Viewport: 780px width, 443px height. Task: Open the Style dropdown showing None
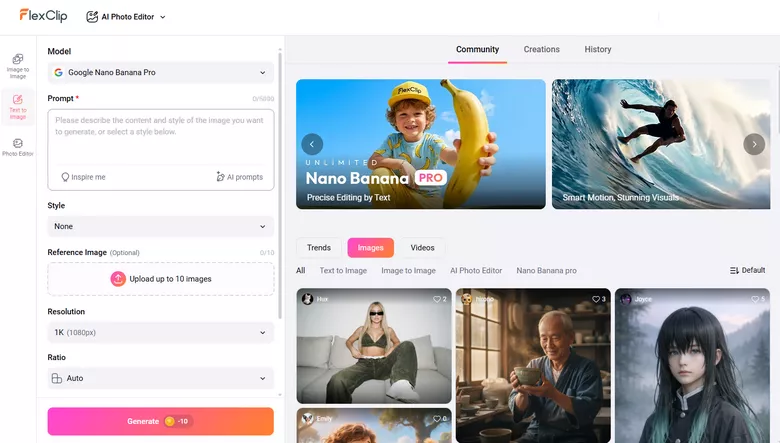pyautogui.click(x=161, y=227)
